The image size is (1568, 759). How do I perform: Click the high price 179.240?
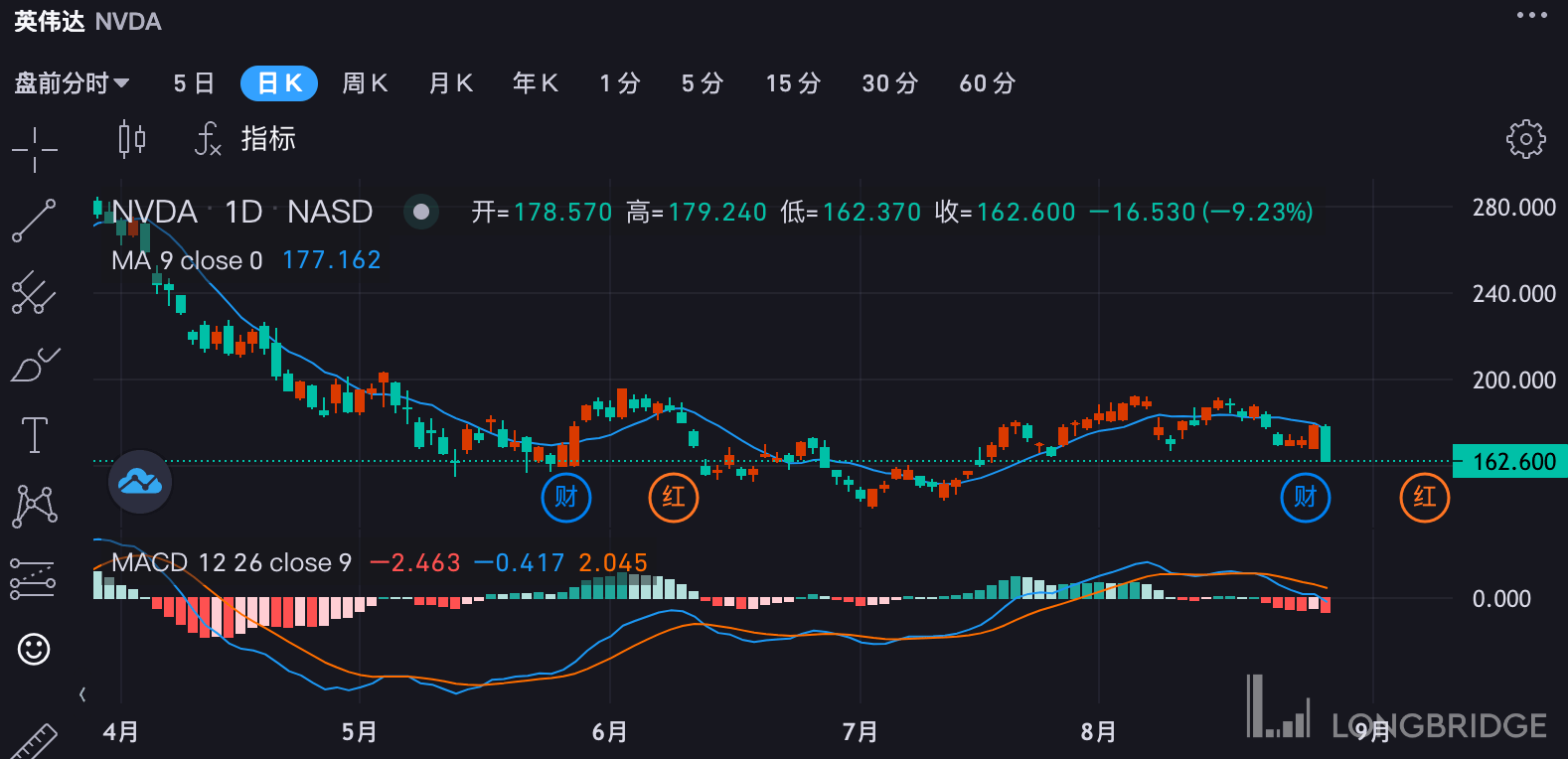coord(717,213)
